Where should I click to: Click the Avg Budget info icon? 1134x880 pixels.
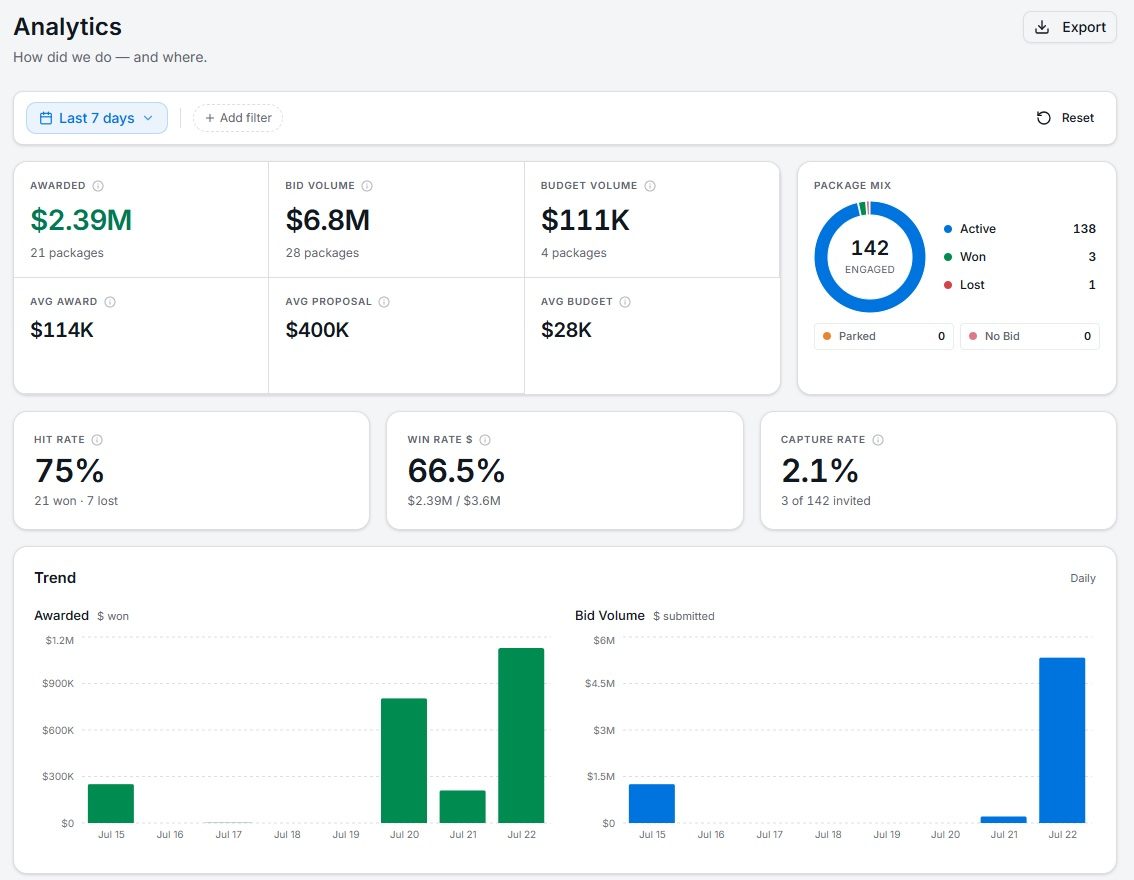coord(625,302)
